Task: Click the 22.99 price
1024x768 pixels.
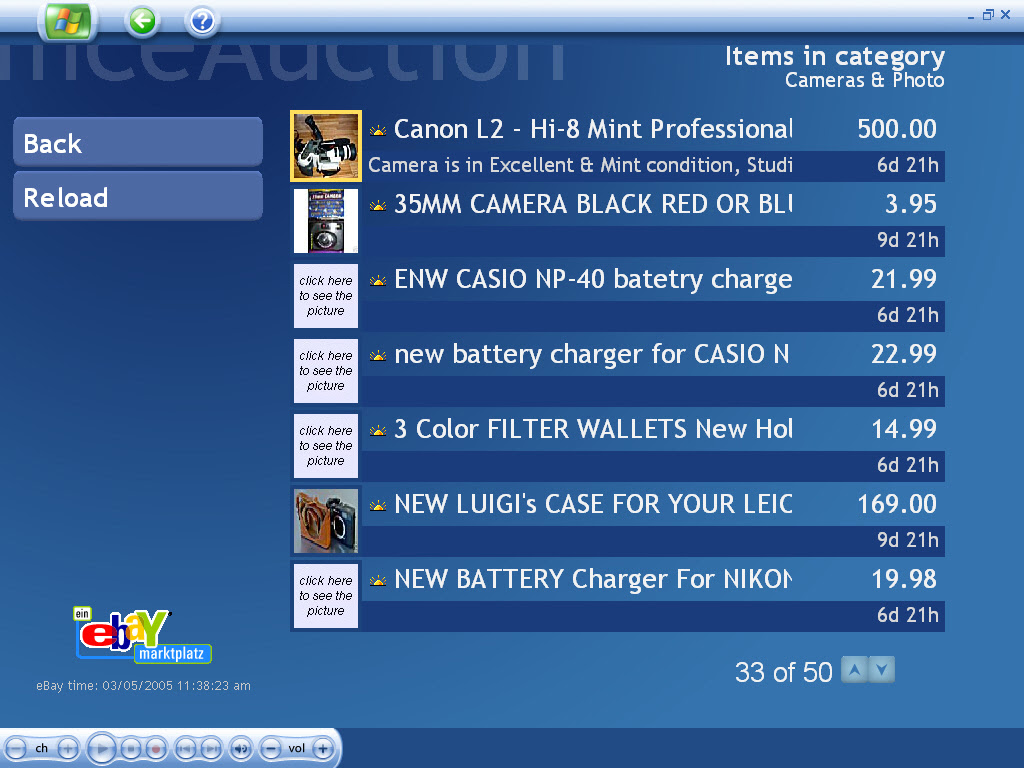Action: pos(904,355)
